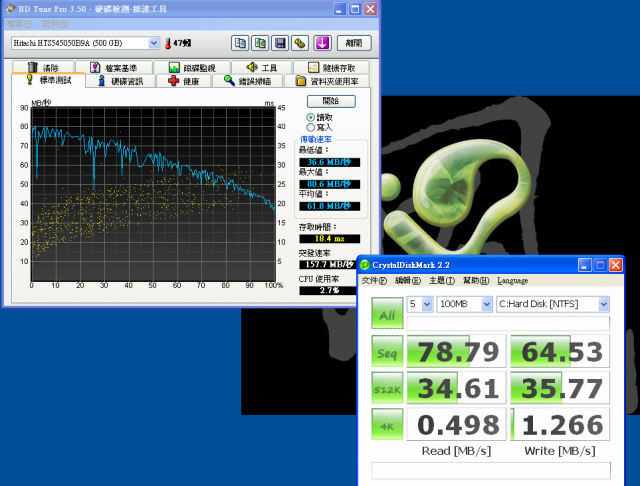Viewport: 640px width, 486px height.
Task: Open the 工具 tools tab
Action: [262, 67]
